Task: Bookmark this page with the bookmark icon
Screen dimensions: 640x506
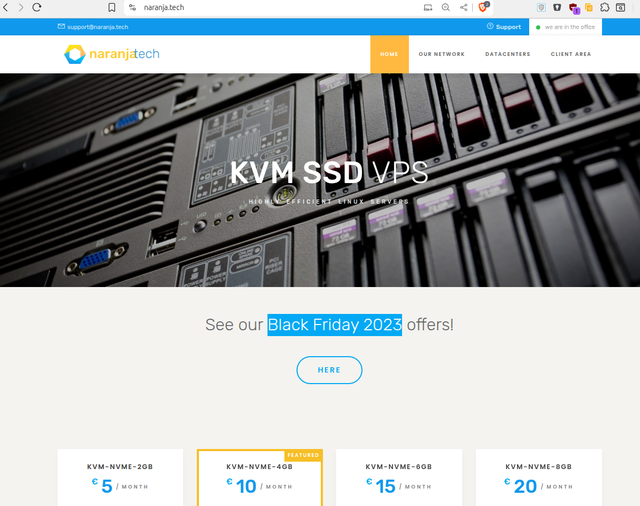Action: (111, 7)
